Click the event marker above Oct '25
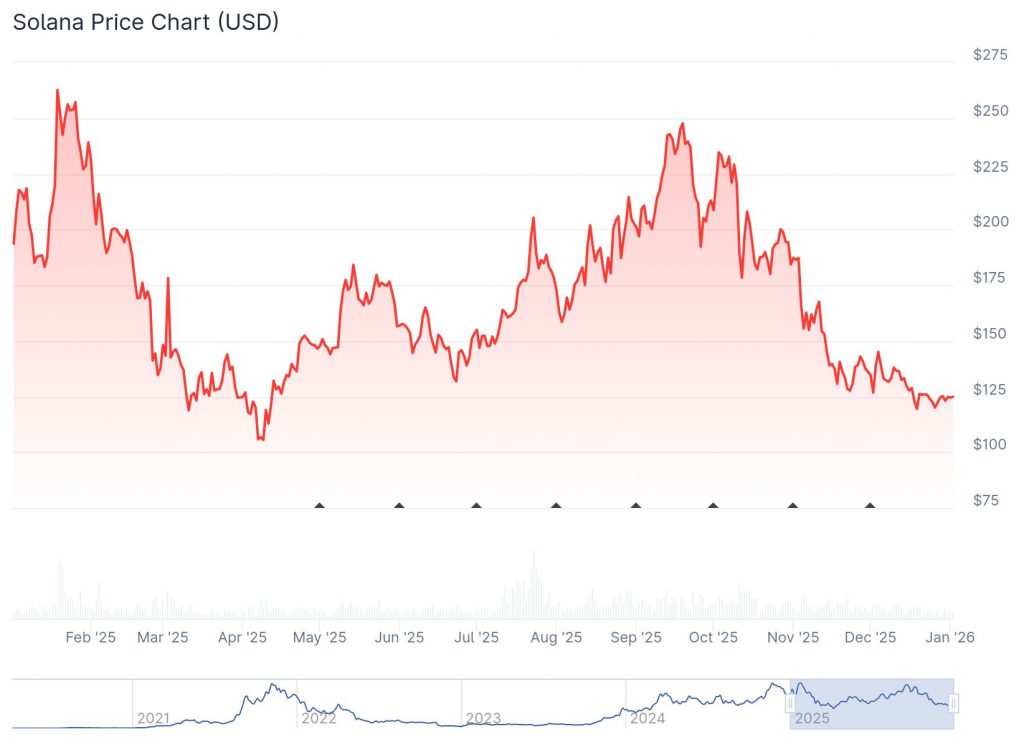Viewport: 1024px width, 747px height. click(x=713, y=505)
